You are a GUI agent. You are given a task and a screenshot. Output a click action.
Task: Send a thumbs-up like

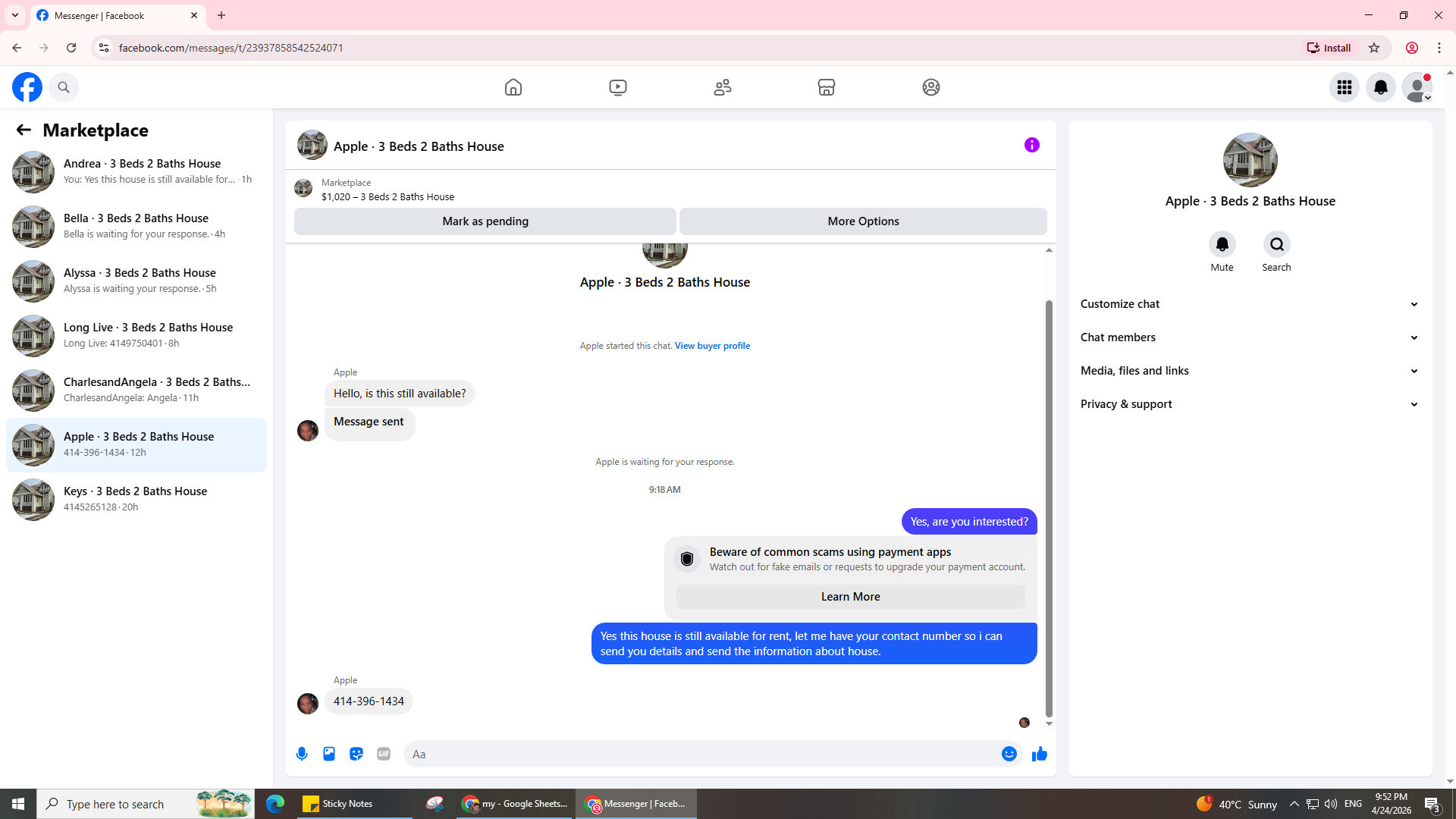[x=1040, y=754]
